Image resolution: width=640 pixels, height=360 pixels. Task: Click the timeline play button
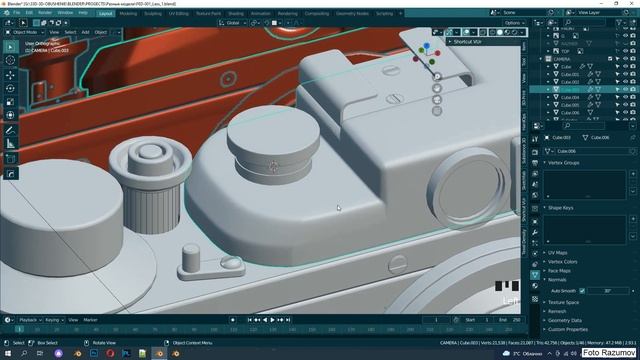[x=272, y=320]
